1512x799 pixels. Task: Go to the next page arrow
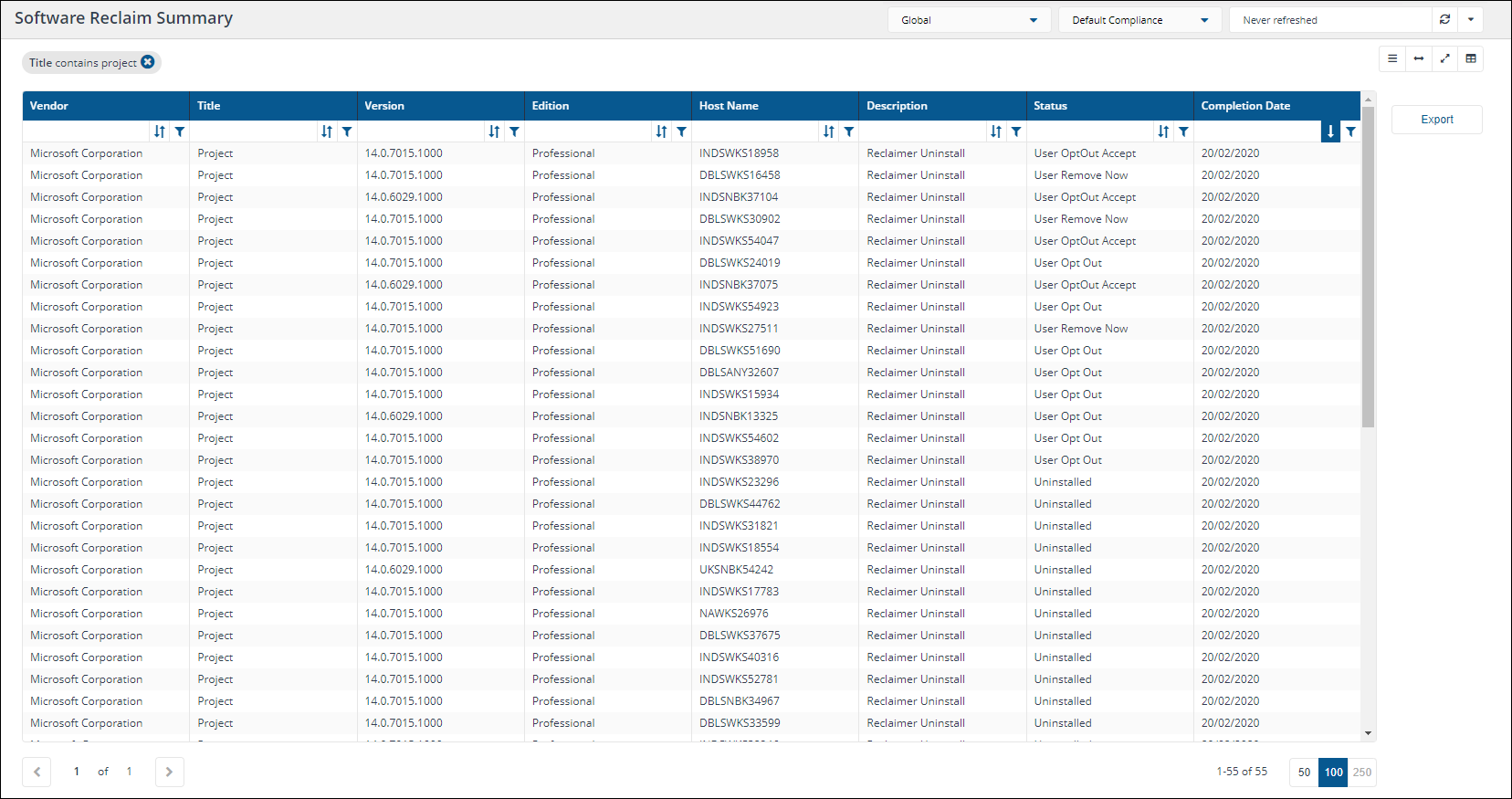pyautogui.click(x=169, y=772)
